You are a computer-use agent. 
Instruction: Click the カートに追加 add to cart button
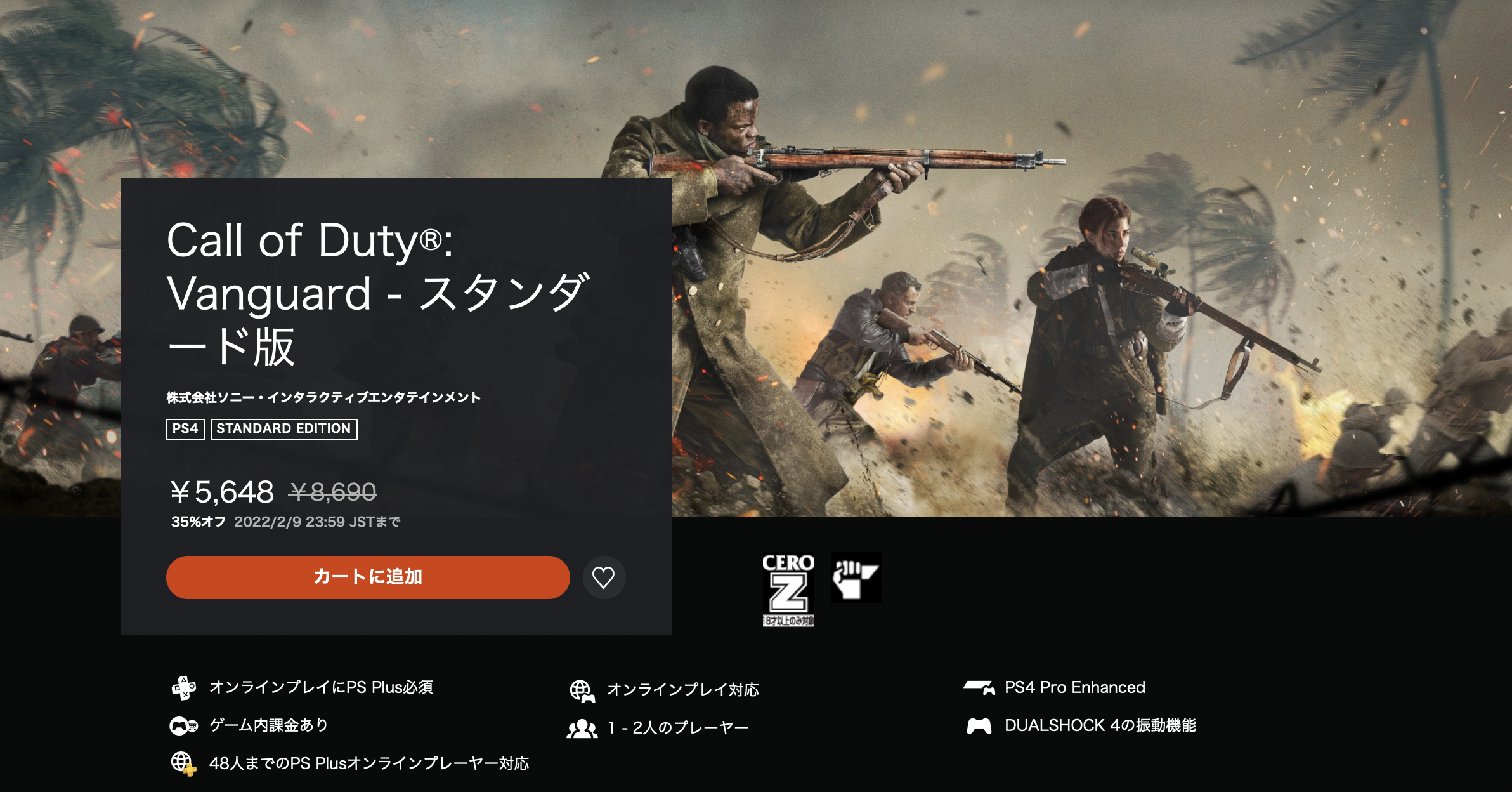[x=368, y=577]
